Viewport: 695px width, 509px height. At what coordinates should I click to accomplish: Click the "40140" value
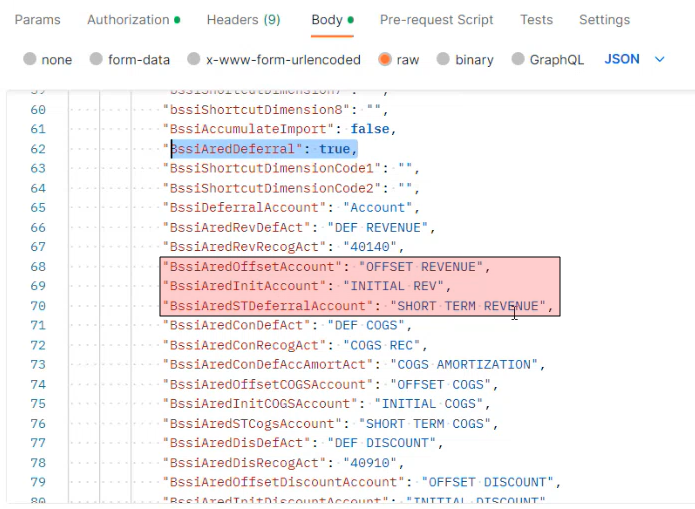[x=370, y=247]
